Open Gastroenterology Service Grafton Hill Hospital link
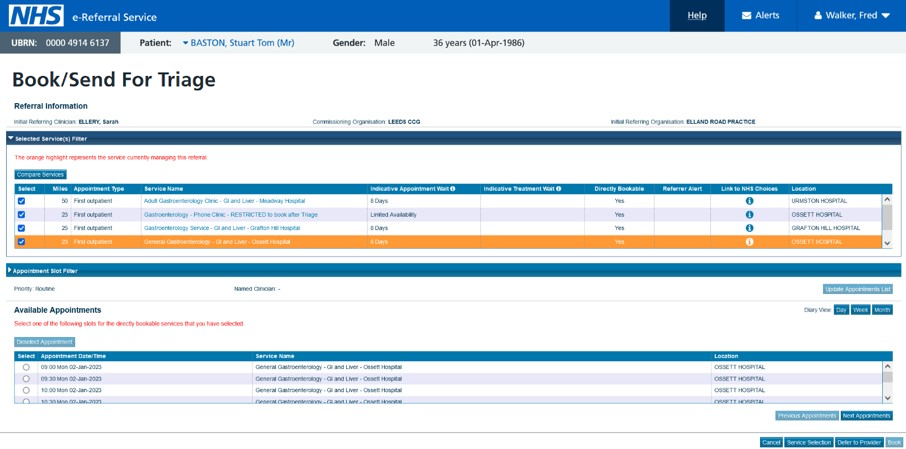The width and height of the screenshot is (906, 449). [222, 228]
